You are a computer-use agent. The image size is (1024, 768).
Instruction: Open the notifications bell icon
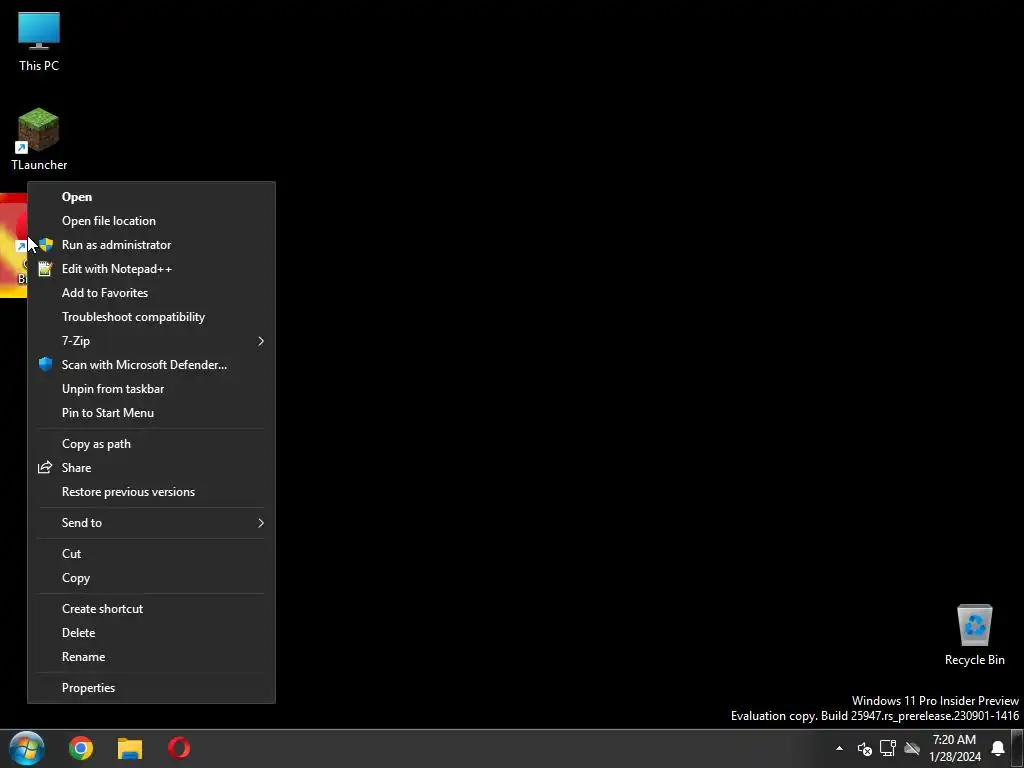[x=997, y=748]
